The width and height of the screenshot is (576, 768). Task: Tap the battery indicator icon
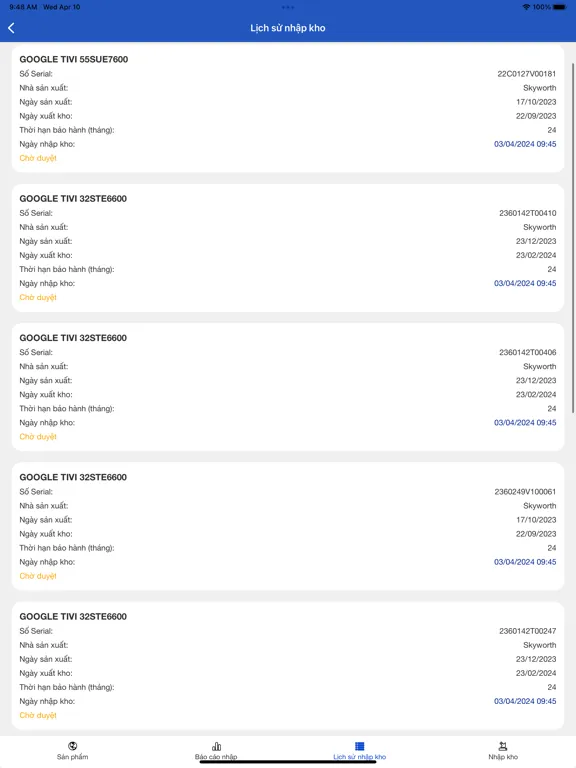[x=560, y=7]
